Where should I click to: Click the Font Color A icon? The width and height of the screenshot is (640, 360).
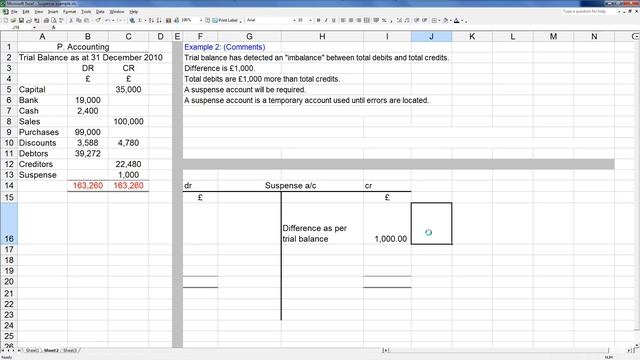[456, 20]
